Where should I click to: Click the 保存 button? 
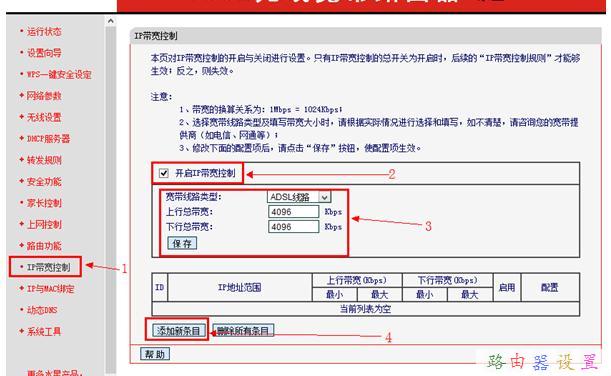click(182, 244)
